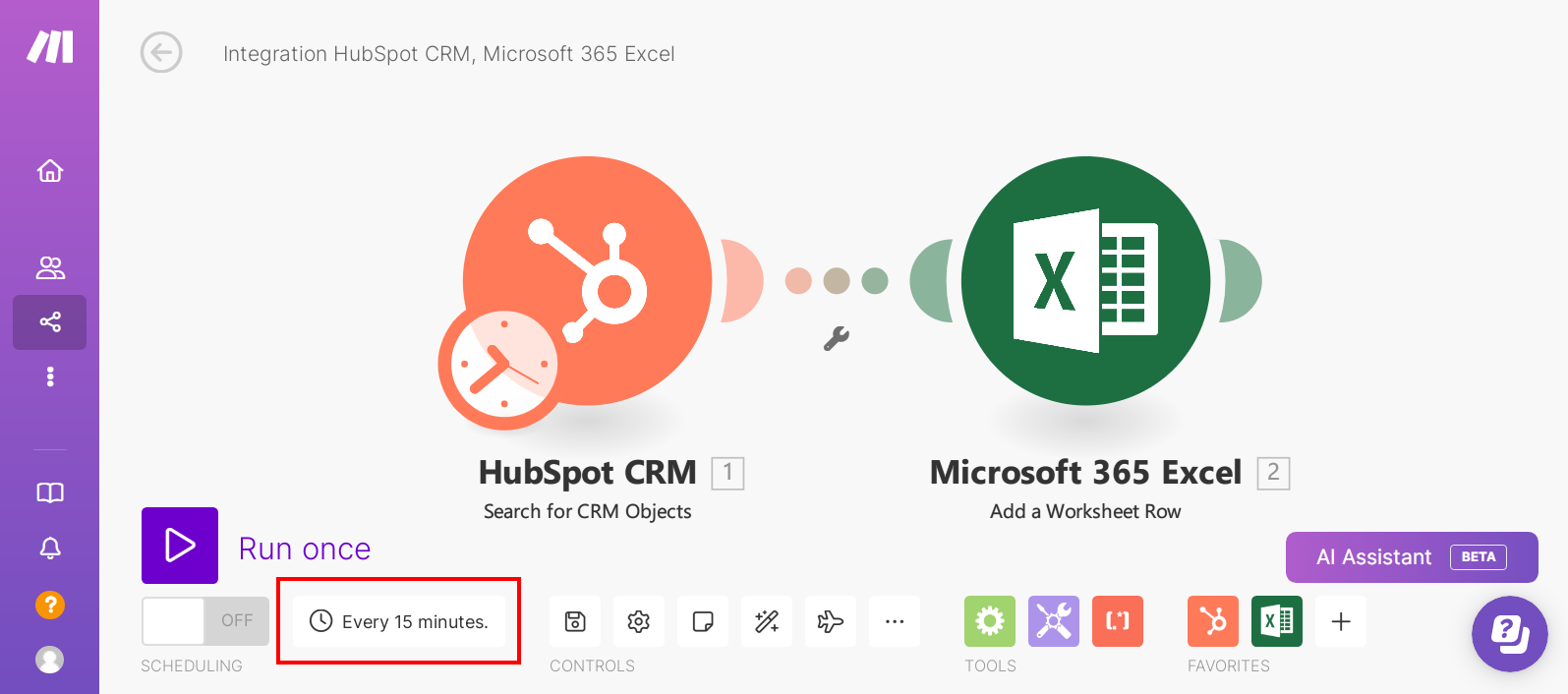Screen dimensions: 1568x694
Task: Click Excel module's right output connector
Action: pyautogui.click(x=1241, y=280)
